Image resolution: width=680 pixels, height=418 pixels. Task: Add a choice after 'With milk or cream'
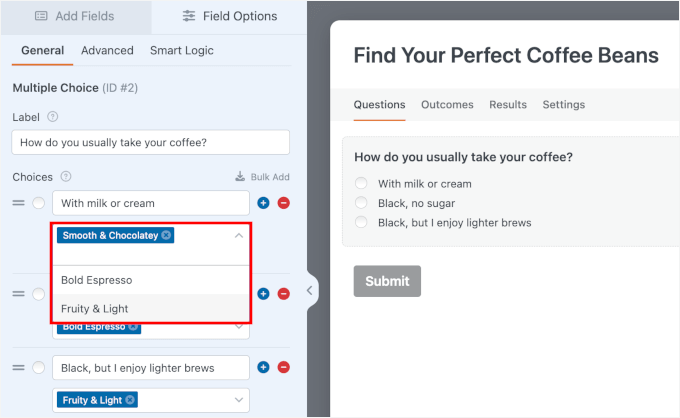(264, 203)
